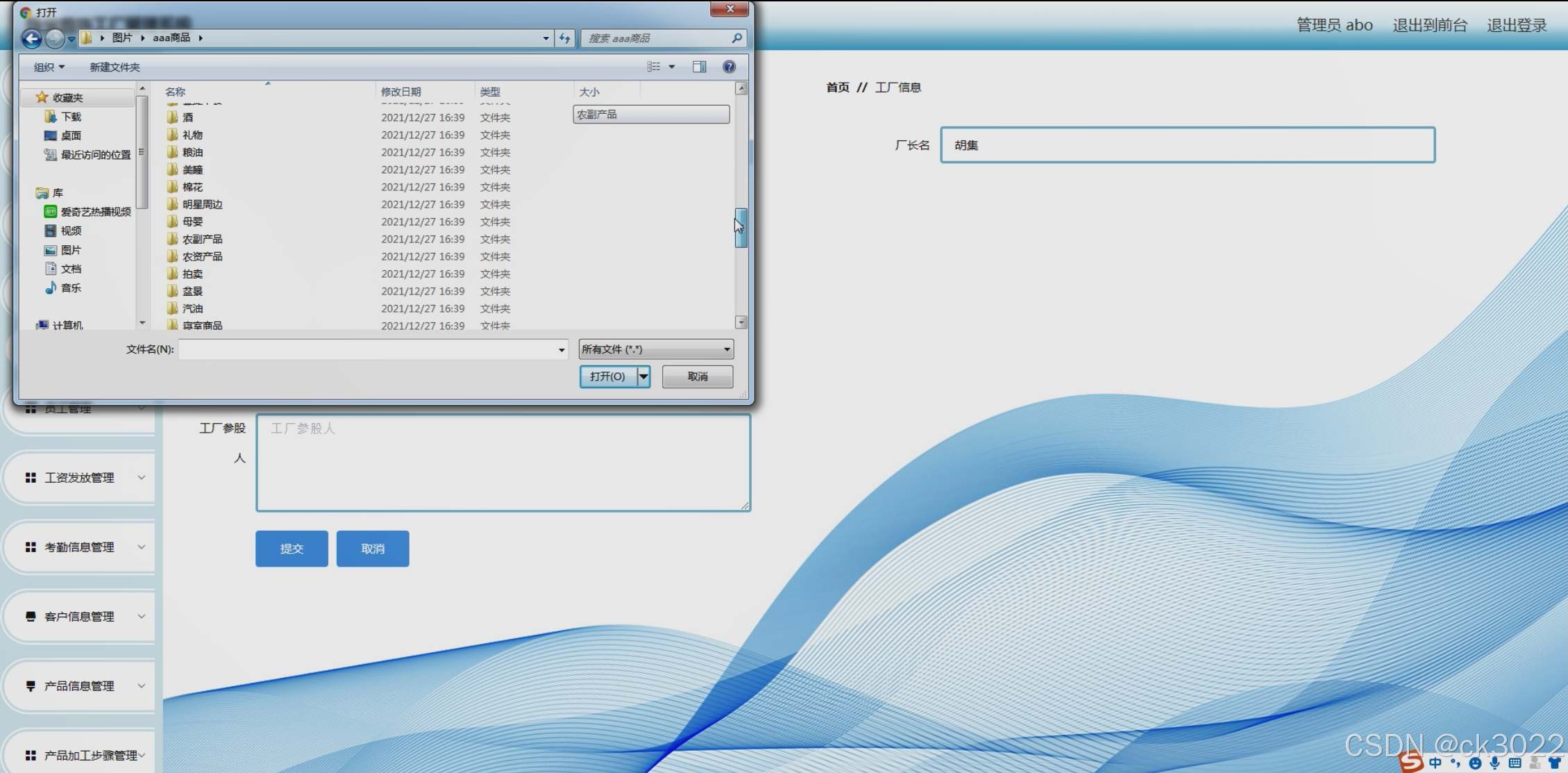Click the 打开(O) button
This screenshot has width=1568, height=773.
[x=607, y=376]
